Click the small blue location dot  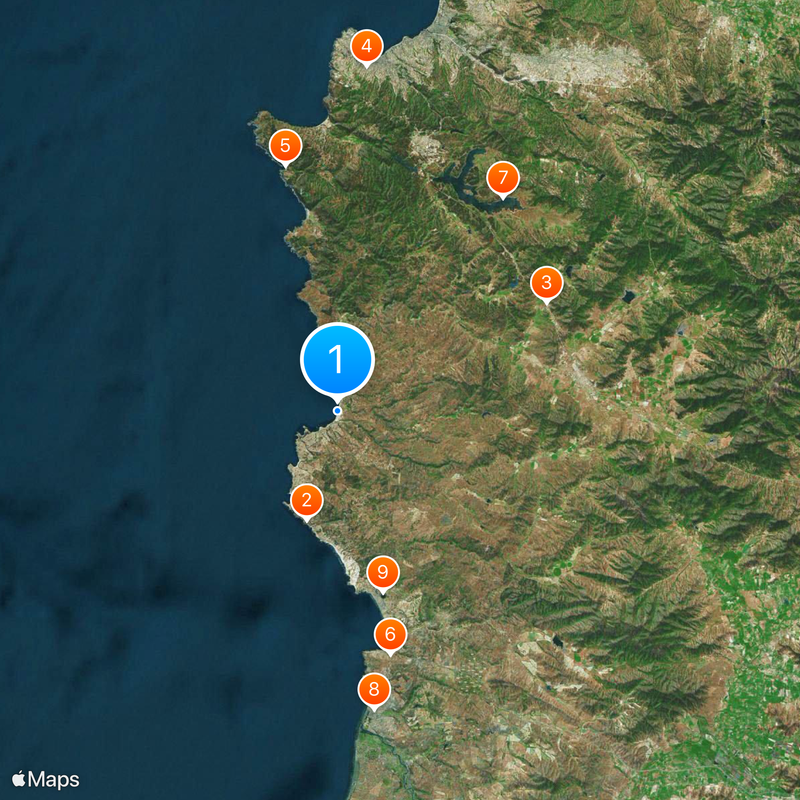point(337,411)
